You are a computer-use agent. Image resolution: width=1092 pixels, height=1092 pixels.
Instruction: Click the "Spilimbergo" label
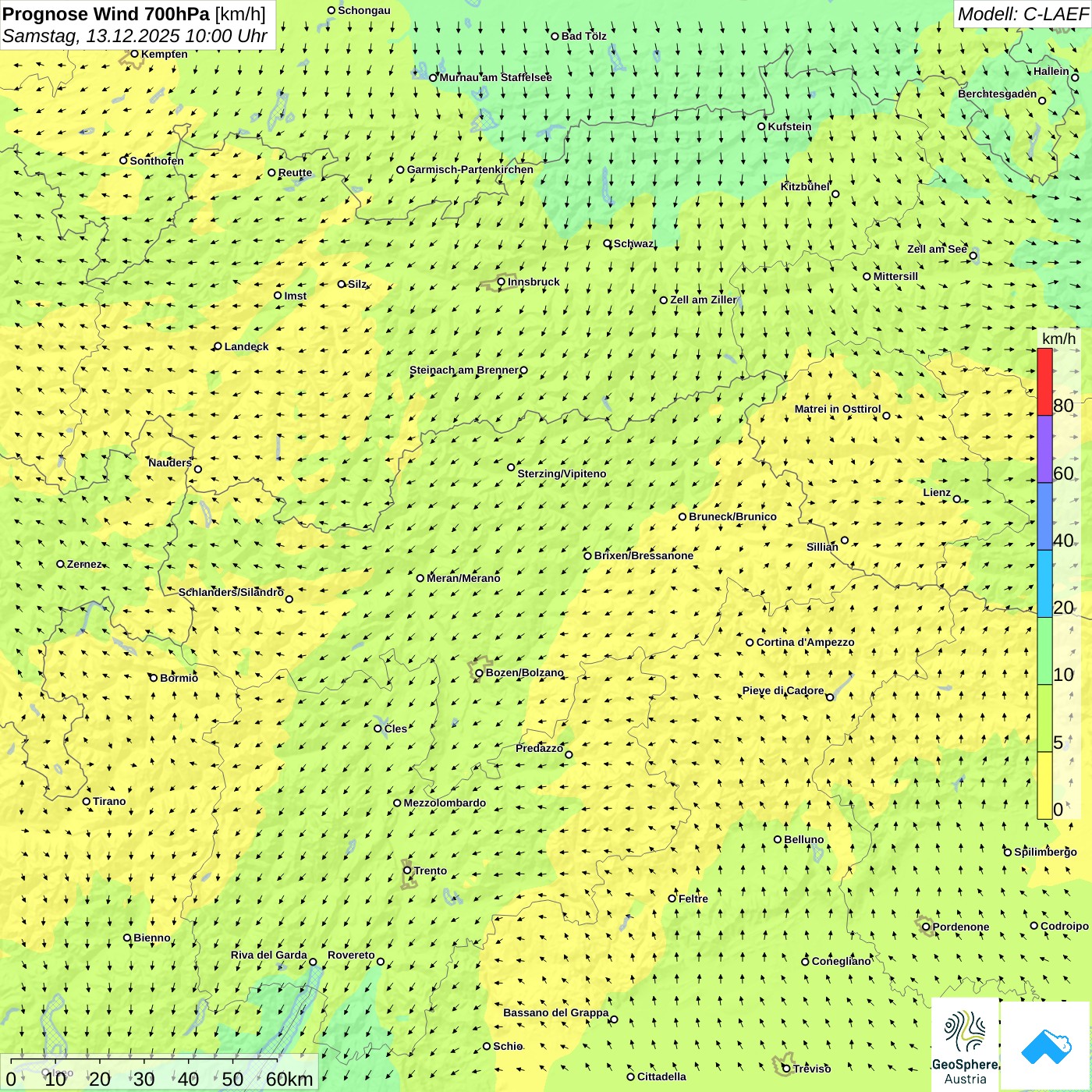[1045, 852]
